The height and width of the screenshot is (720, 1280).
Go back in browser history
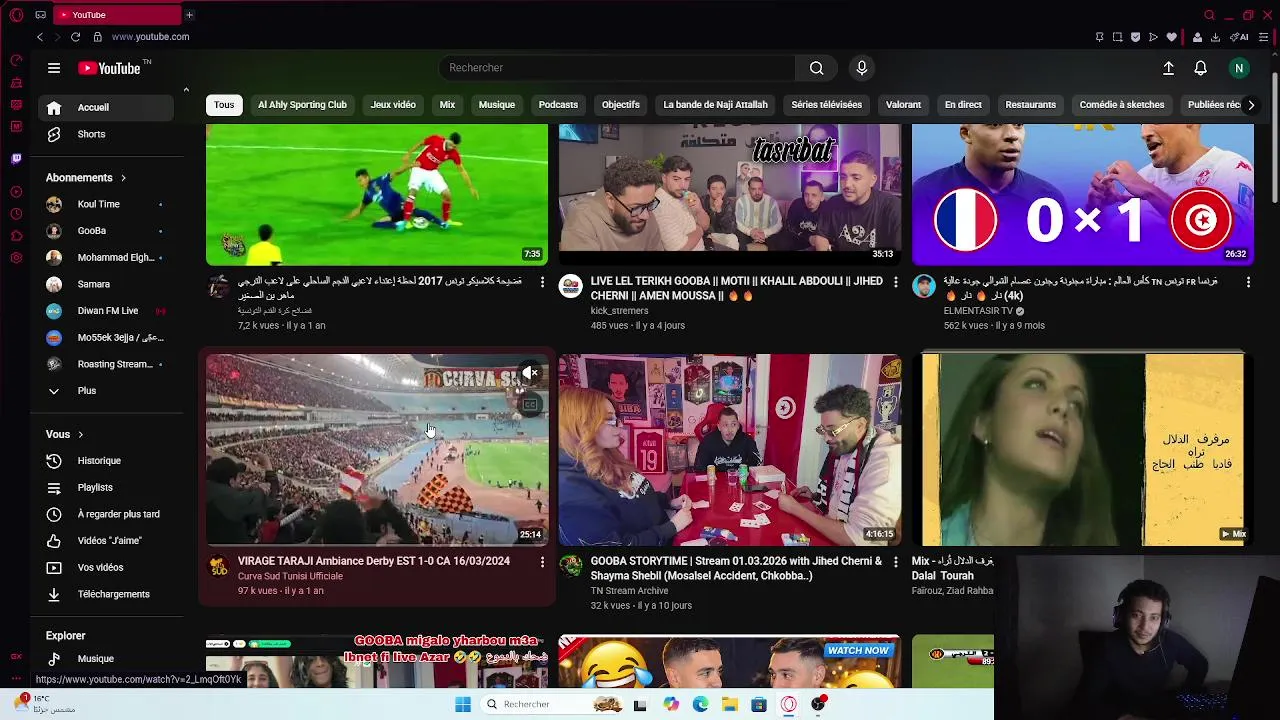click(40, 37)
